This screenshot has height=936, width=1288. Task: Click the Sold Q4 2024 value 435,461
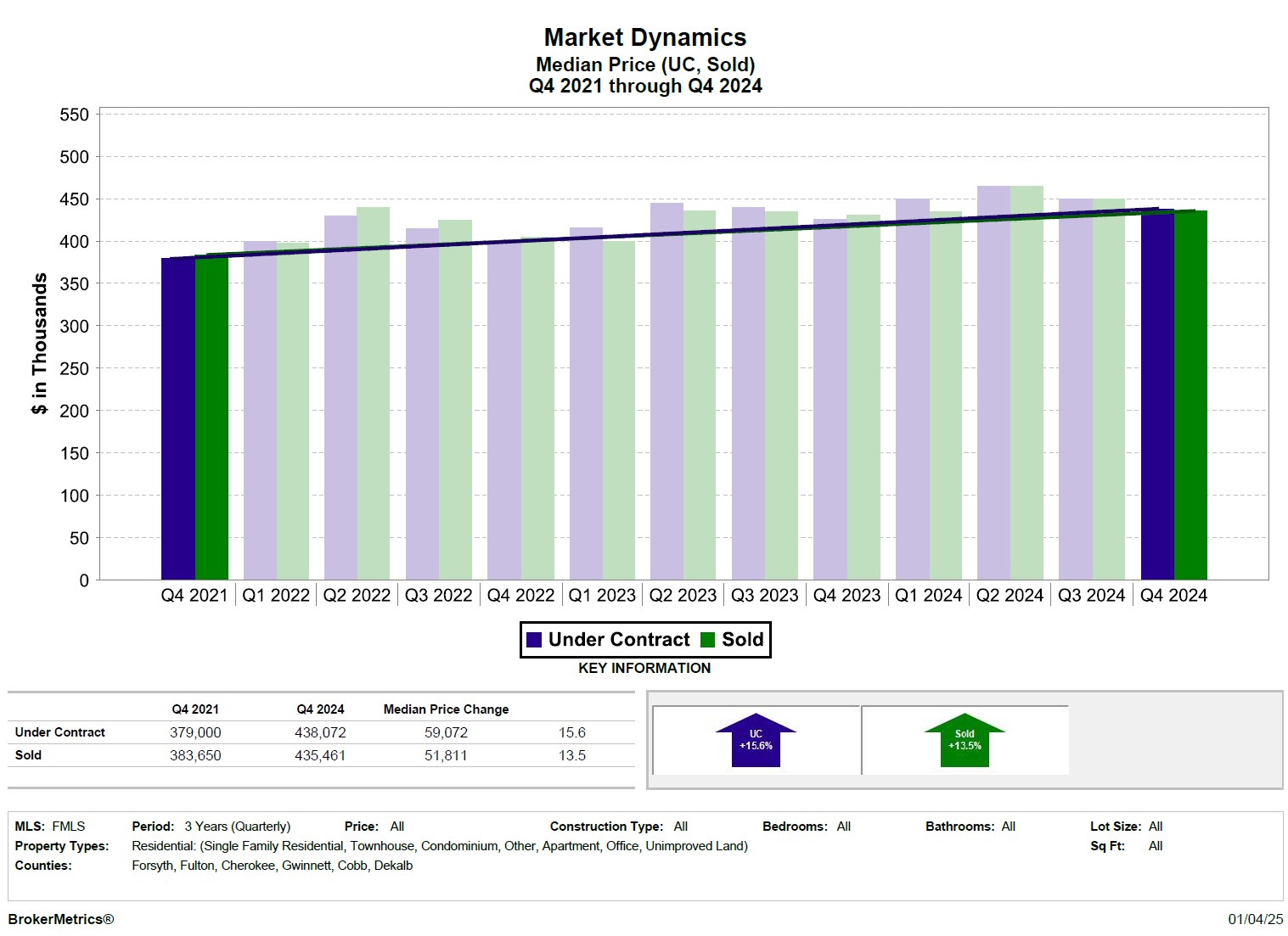[x=320, y=755]
